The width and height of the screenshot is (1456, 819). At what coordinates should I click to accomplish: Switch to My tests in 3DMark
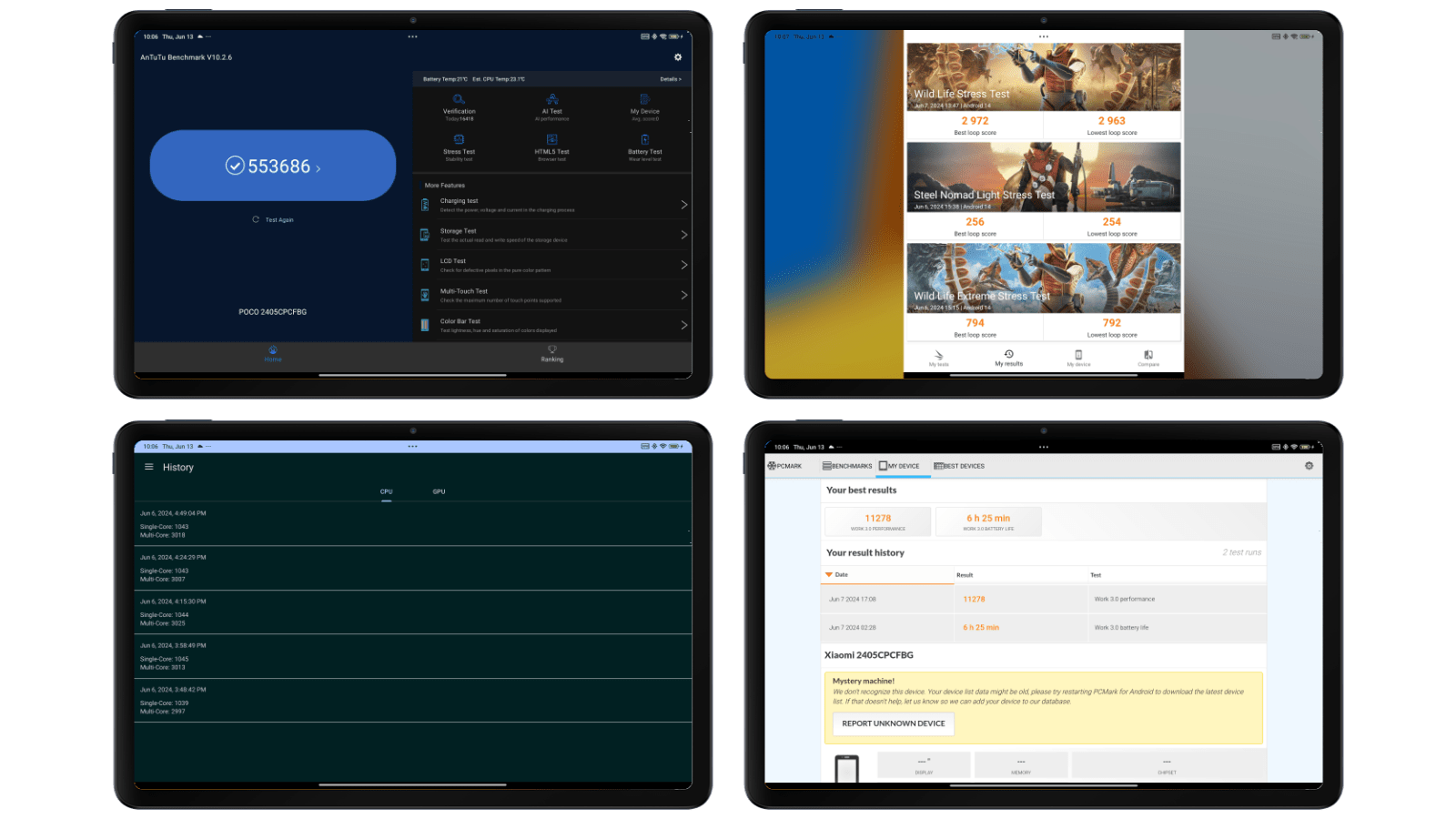(x=937, y=358)
